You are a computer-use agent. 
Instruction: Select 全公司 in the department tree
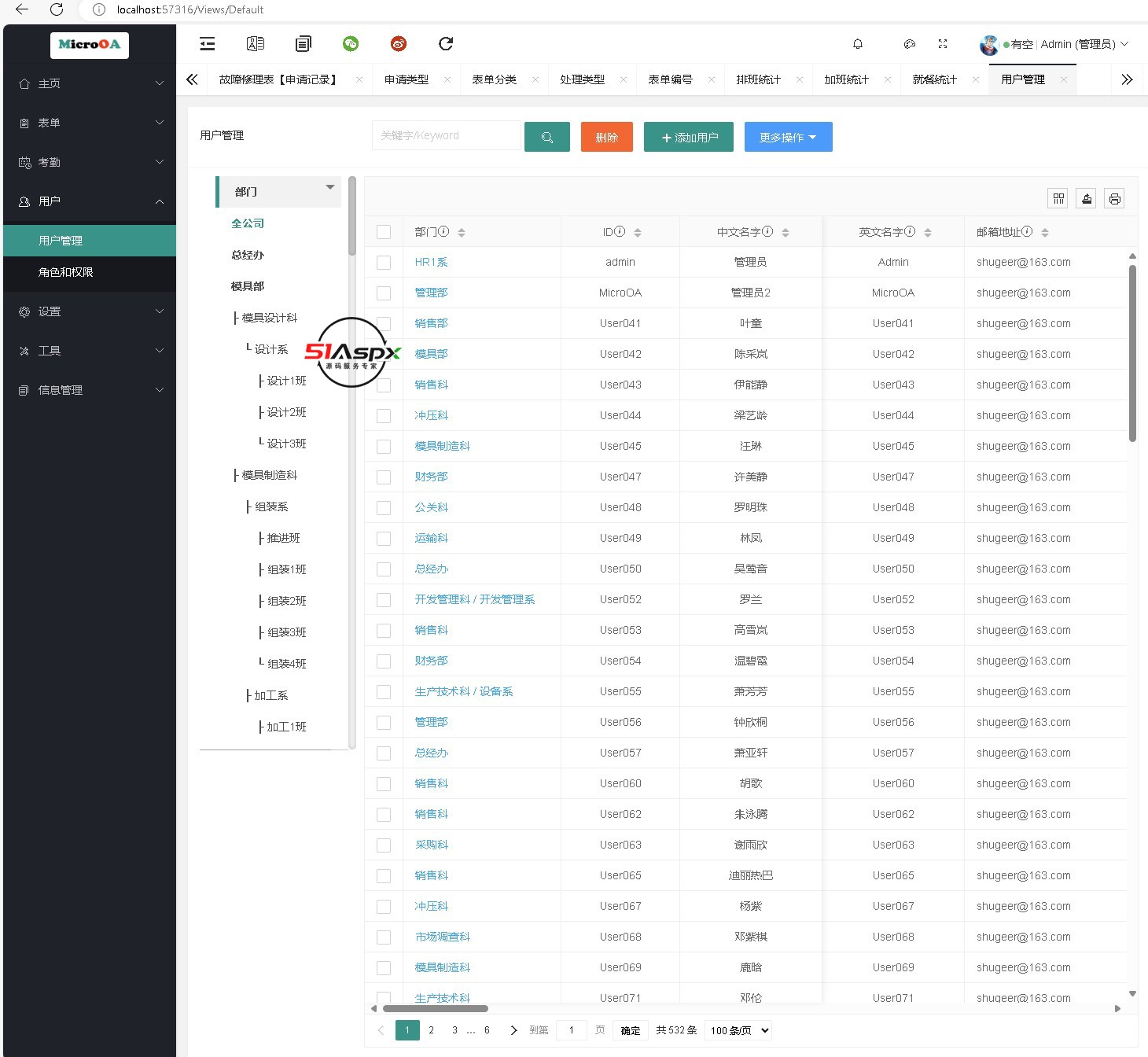tap(248, 223)
